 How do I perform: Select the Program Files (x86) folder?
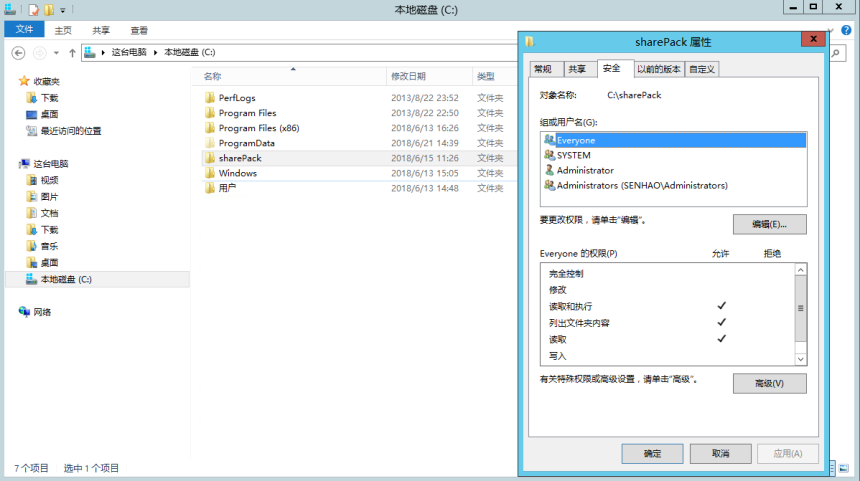258,128
